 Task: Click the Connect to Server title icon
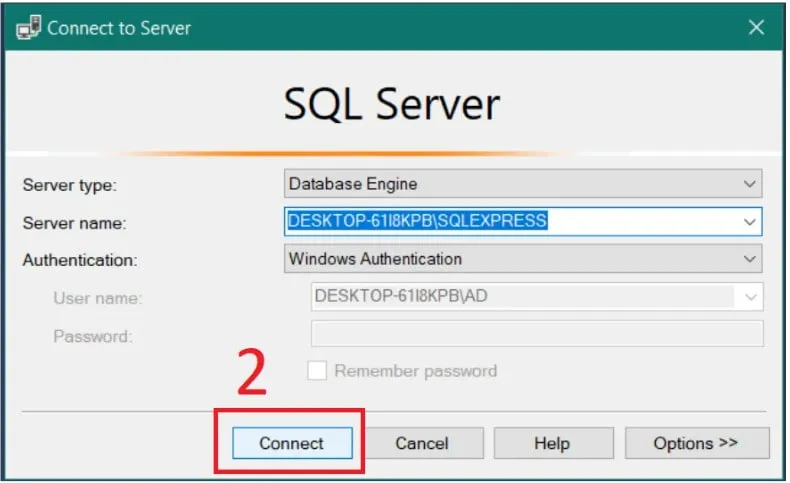[x=28, y=27]
